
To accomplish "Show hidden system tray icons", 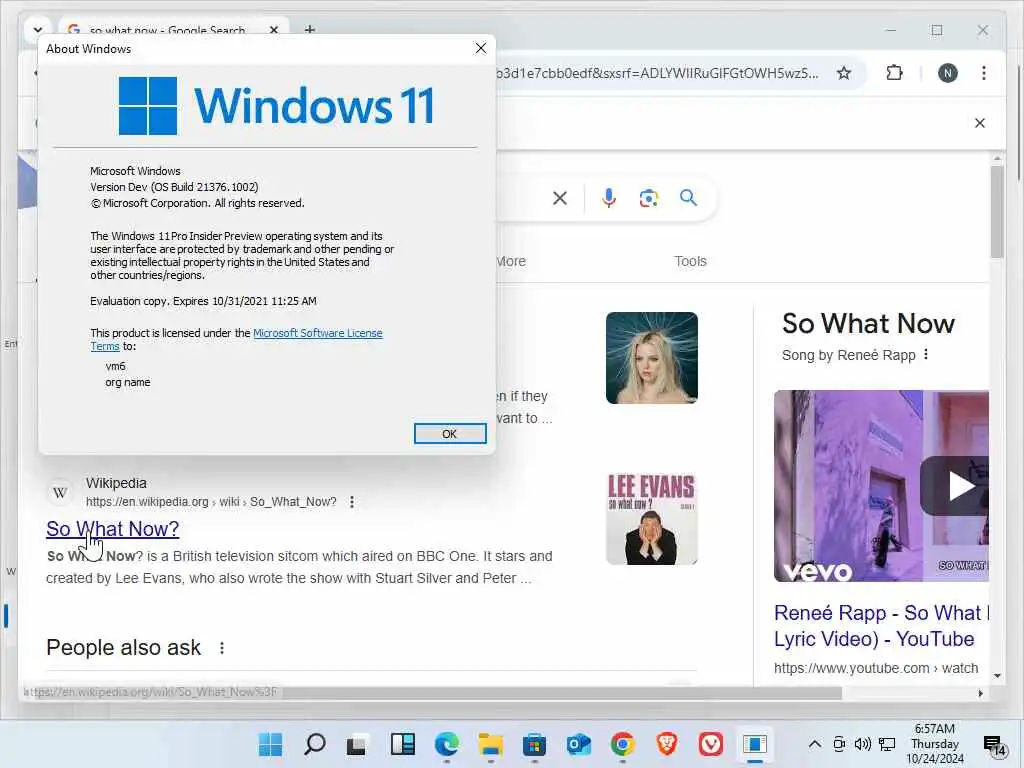I will [x=815, y=744].
